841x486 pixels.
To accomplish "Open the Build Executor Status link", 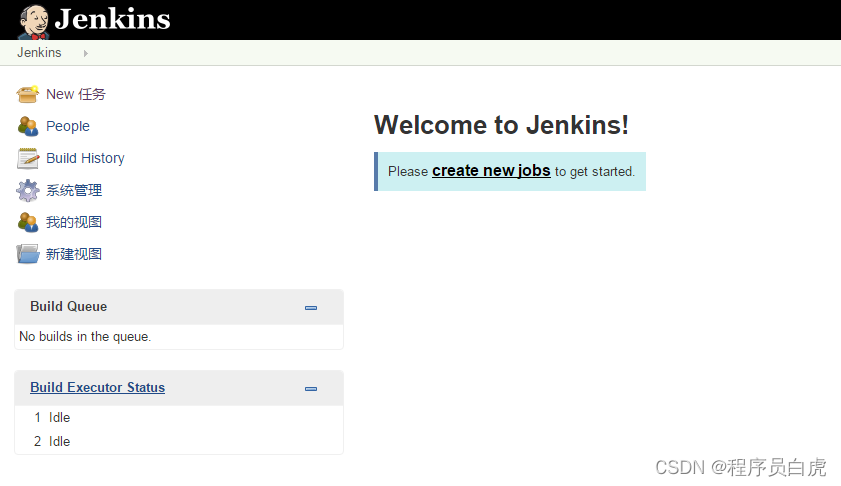I will click(98, 387).
